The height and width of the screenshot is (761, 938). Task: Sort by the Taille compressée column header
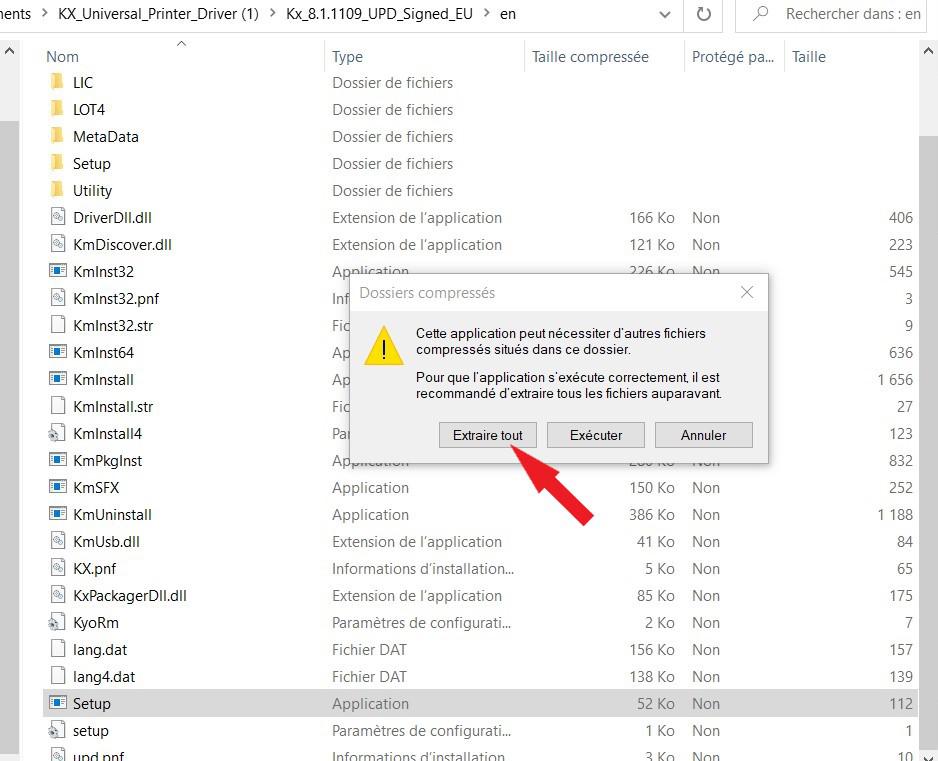(x=590, y=57)
